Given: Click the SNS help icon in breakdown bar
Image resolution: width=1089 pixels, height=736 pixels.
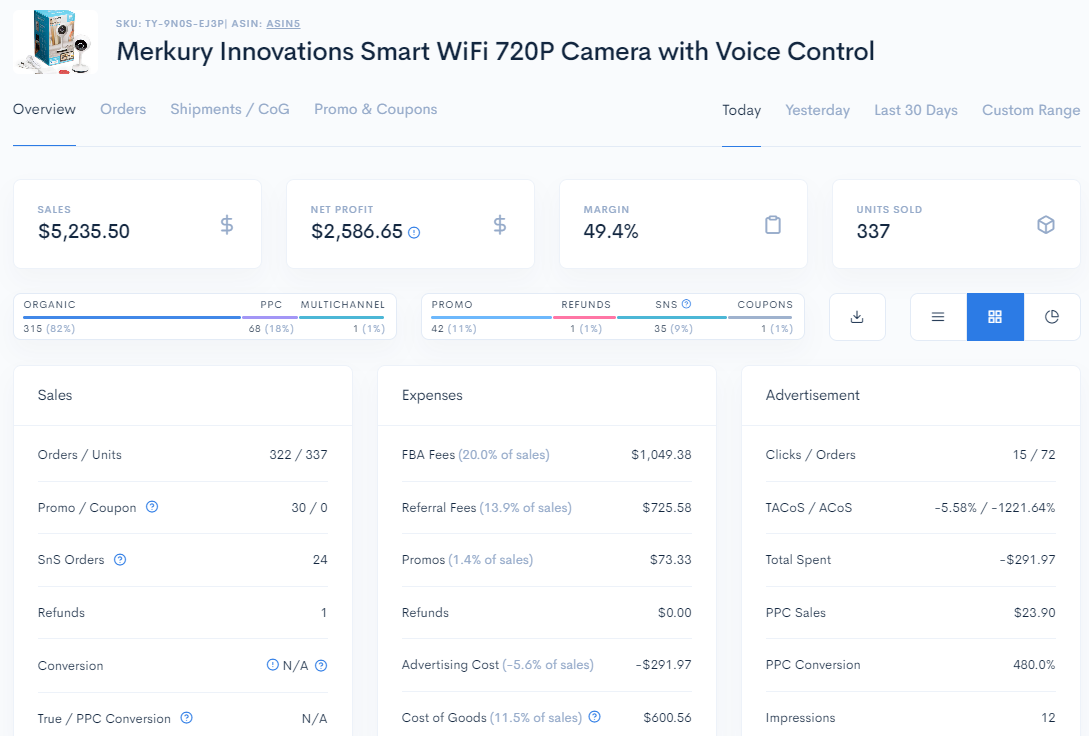Looking at the screenshot, I should point(686,304).
